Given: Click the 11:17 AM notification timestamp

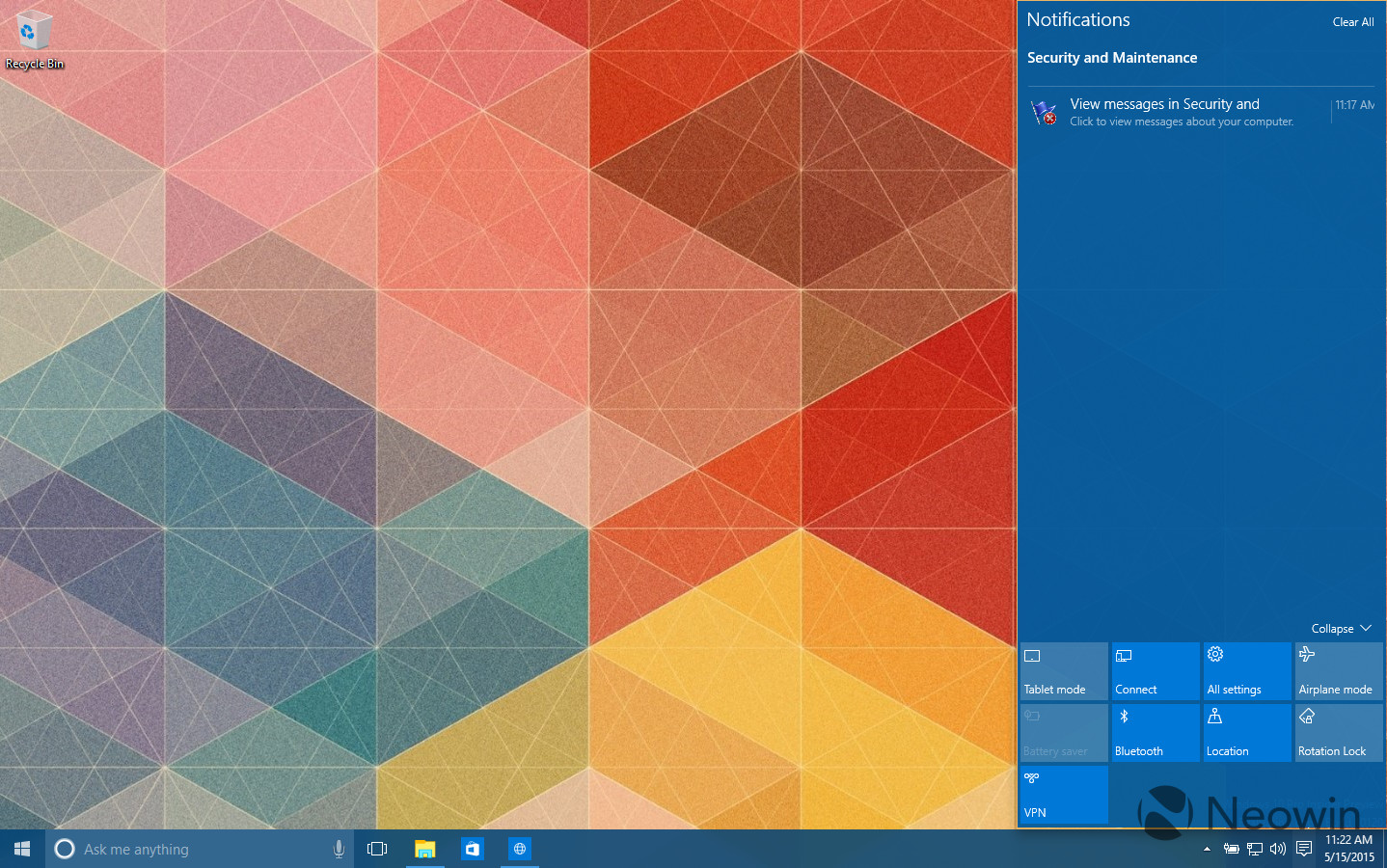Looking at the screenshot, I should 1354,105.
